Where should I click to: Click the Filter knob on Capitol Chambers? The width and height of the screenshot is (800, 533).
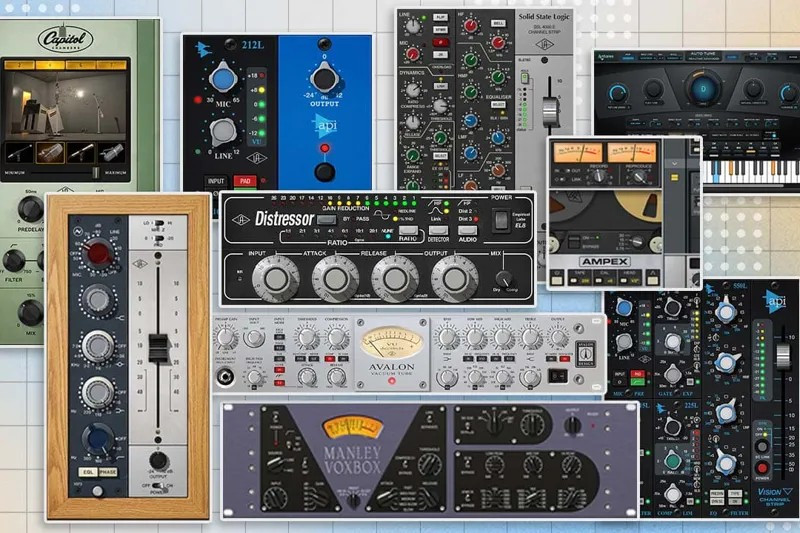(14, 261)
